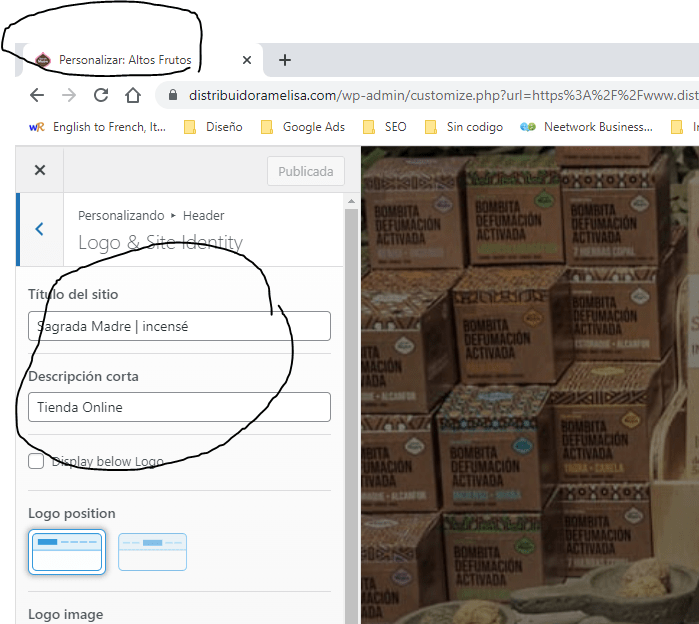Select left-aligned logo position
699x624 pixels.
pyautogui.click(x=67, y=552)
